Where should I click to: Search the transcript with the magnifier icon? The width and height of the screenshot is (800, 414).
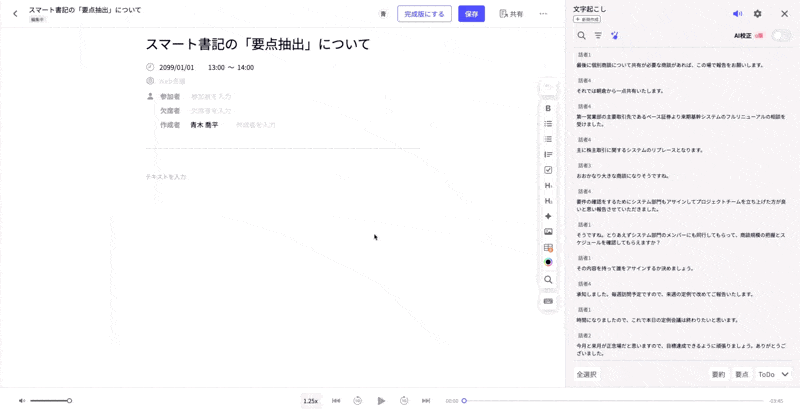coord(581,36)
